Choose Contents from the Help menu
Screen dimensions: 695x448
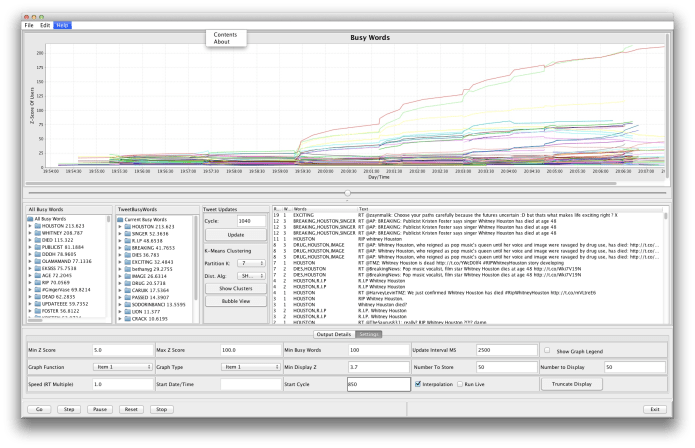click(x=225, y=35)
